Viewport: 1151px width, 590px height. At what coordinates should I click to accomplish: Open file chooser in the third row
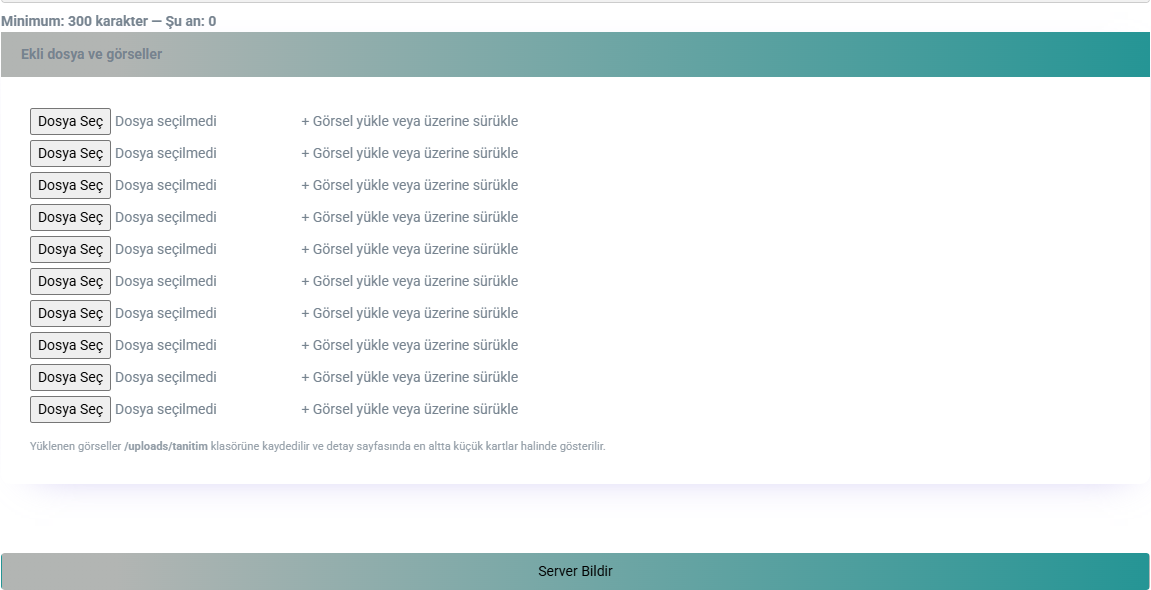point(70,186)
